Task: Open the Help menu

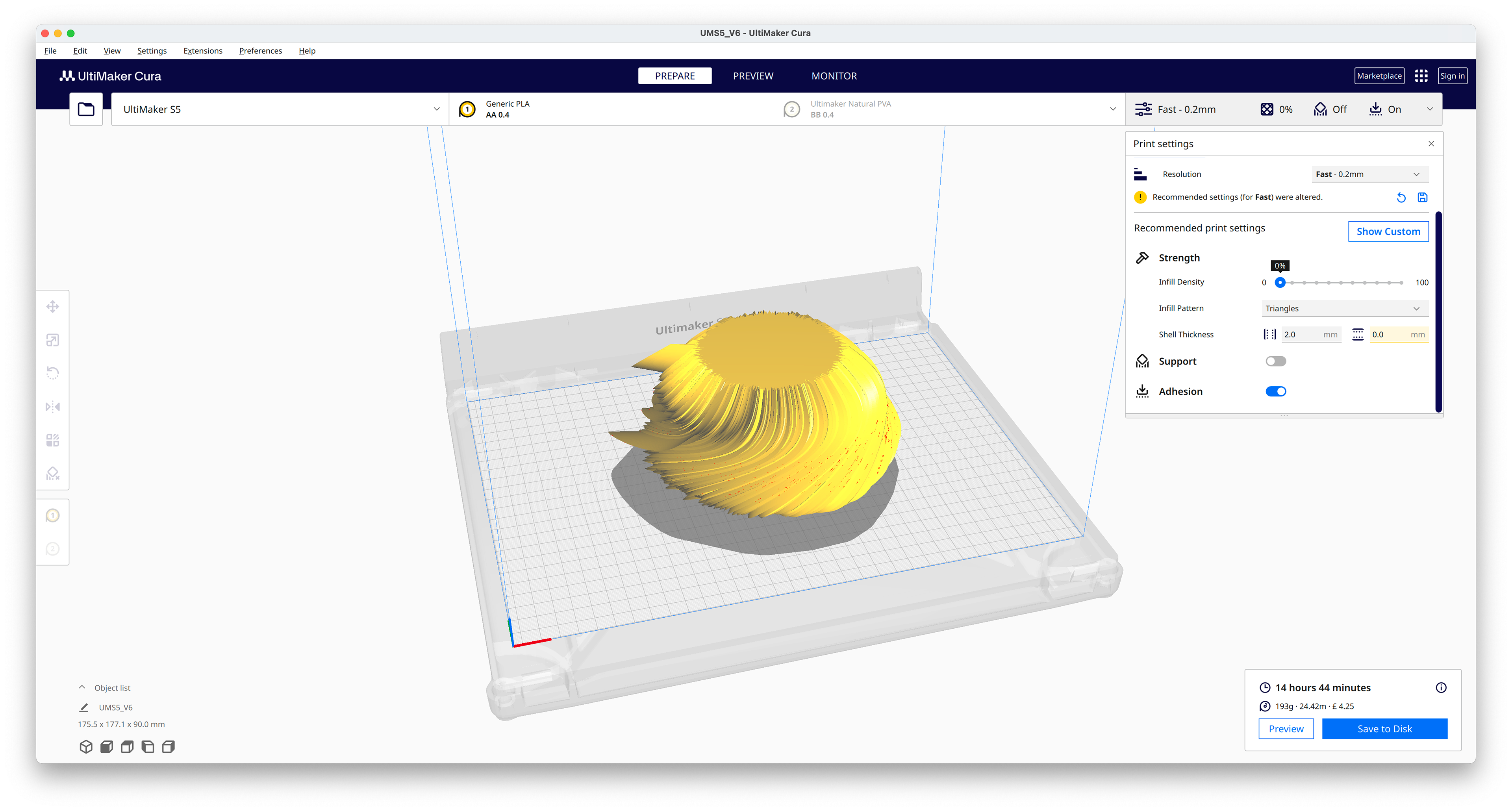Action: [307, 51]
